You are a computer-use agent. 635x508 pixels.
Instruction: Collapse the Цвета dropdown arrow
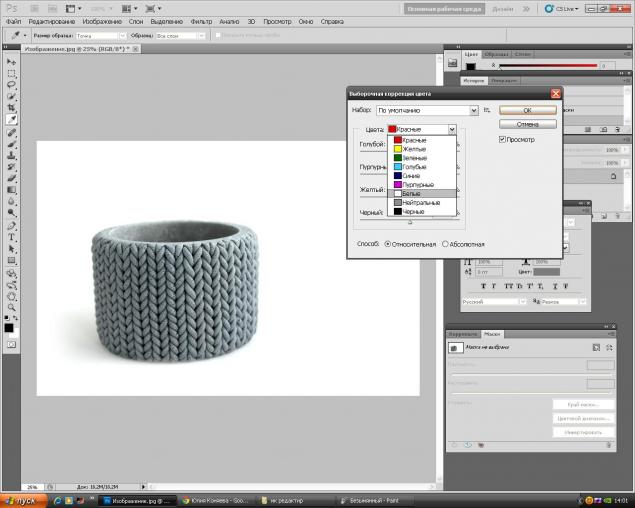coord(452,129)
